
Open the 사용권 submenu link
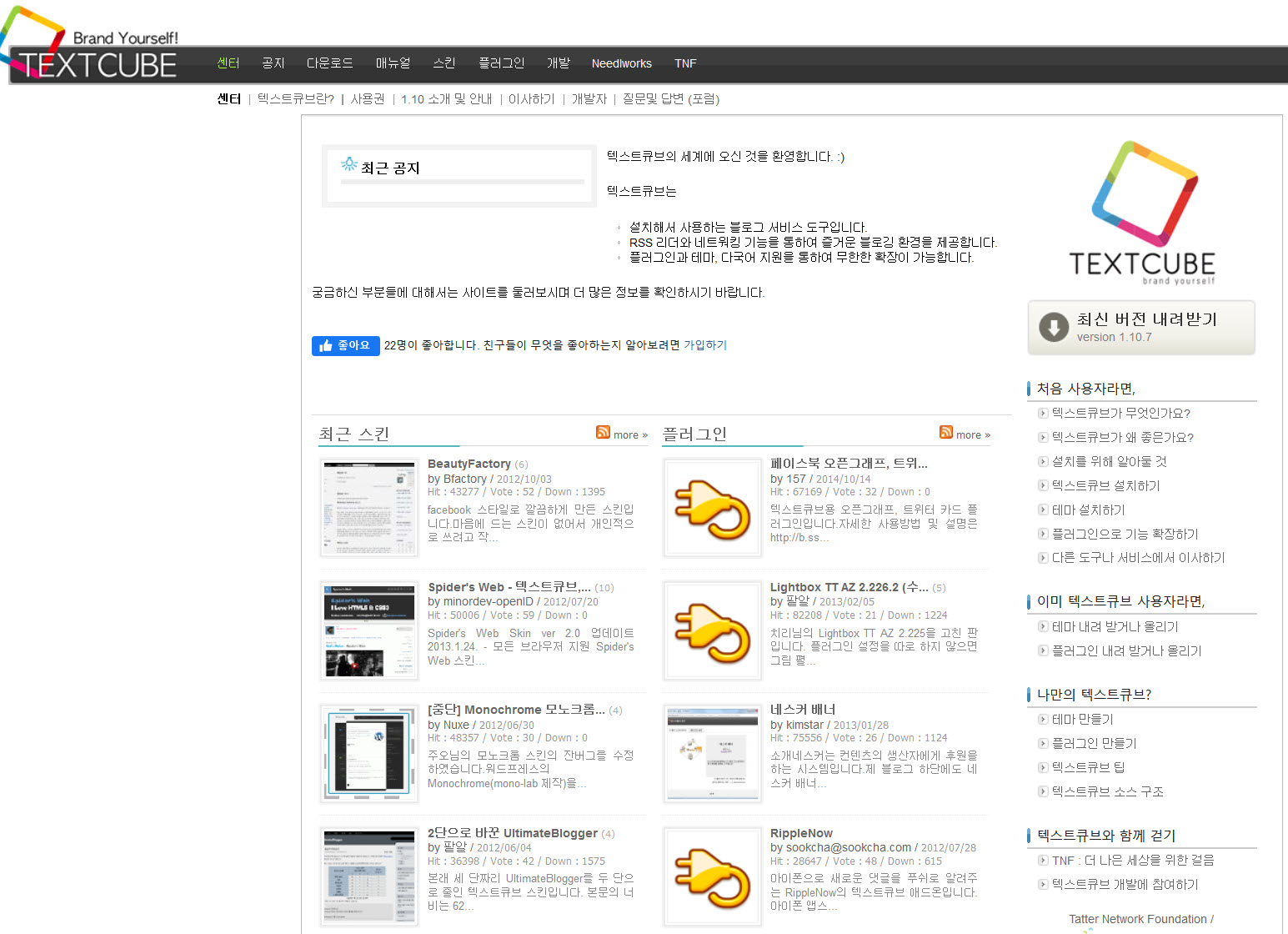pyautogui.click(x=368, y=98)
